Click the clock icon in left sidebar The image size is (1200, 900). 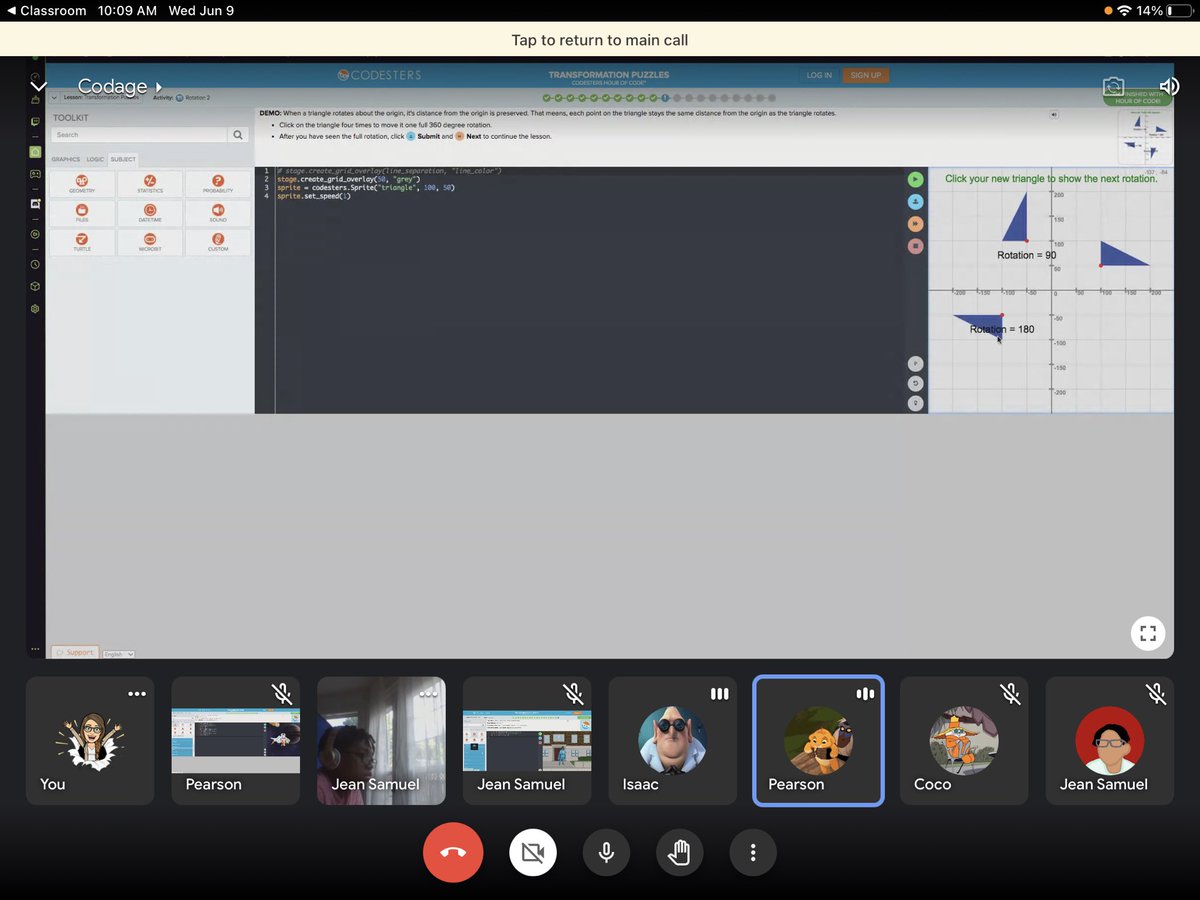pos(35,265)
